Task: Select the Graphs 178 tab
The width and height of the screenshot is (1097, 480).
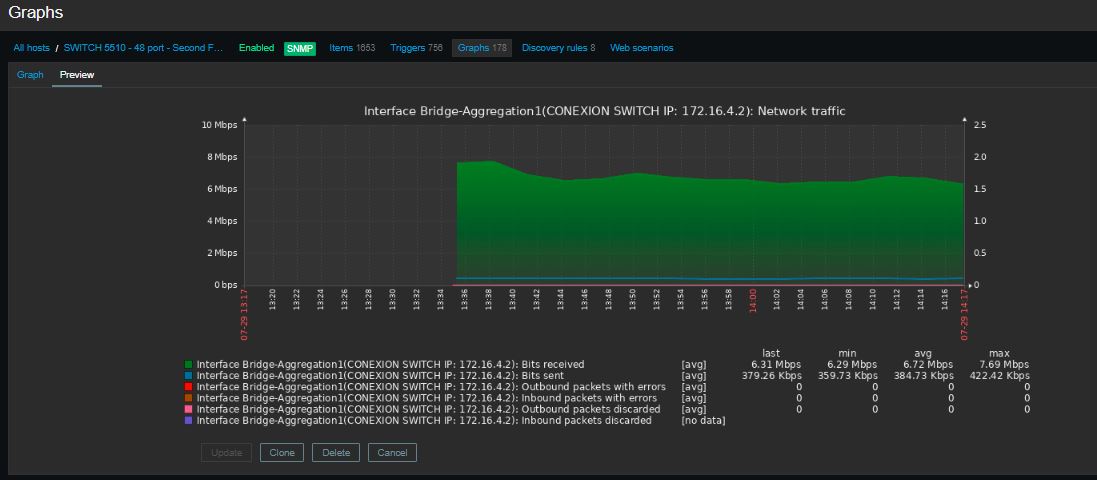Action: (482, 48)
